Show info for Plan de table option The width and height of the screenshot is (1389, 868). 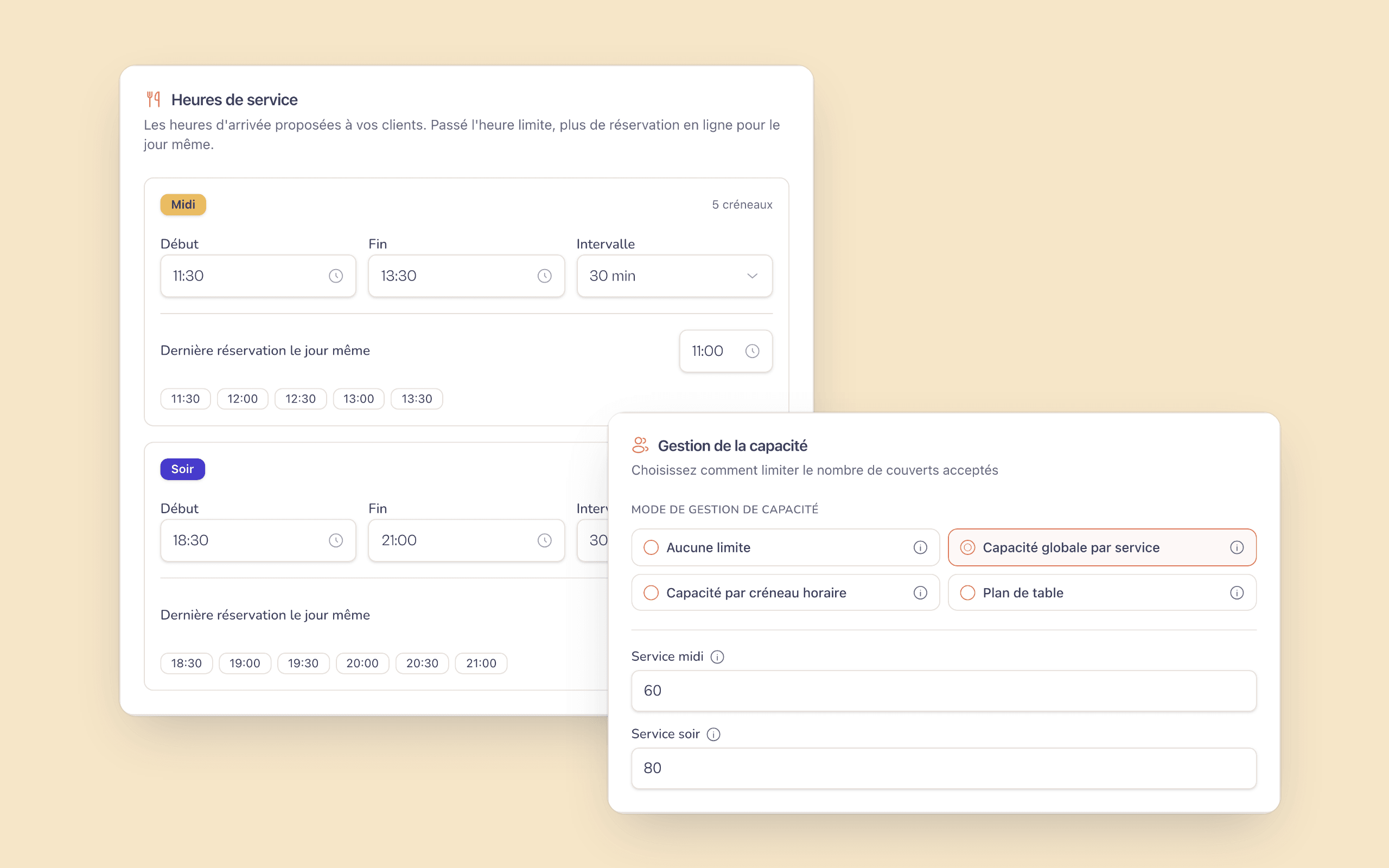pos(1237,592)
